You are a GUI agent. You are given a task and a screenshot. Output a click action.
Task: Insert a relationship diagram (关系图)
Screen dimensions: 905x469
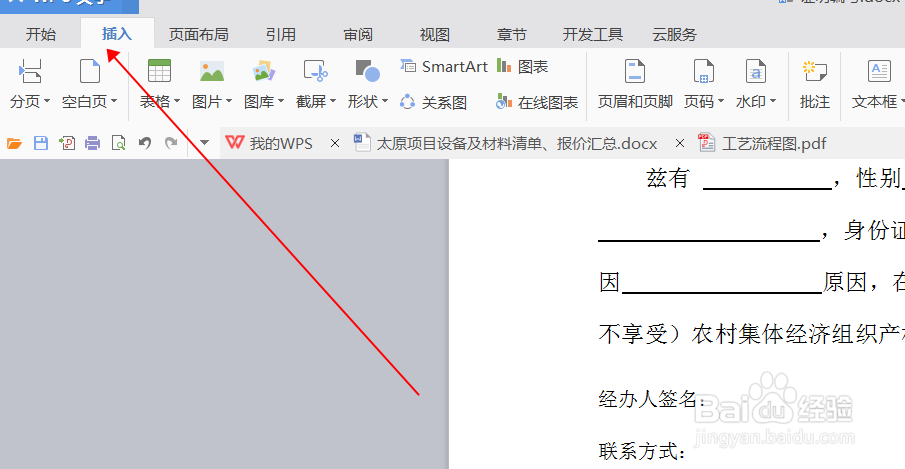(433, 103)
